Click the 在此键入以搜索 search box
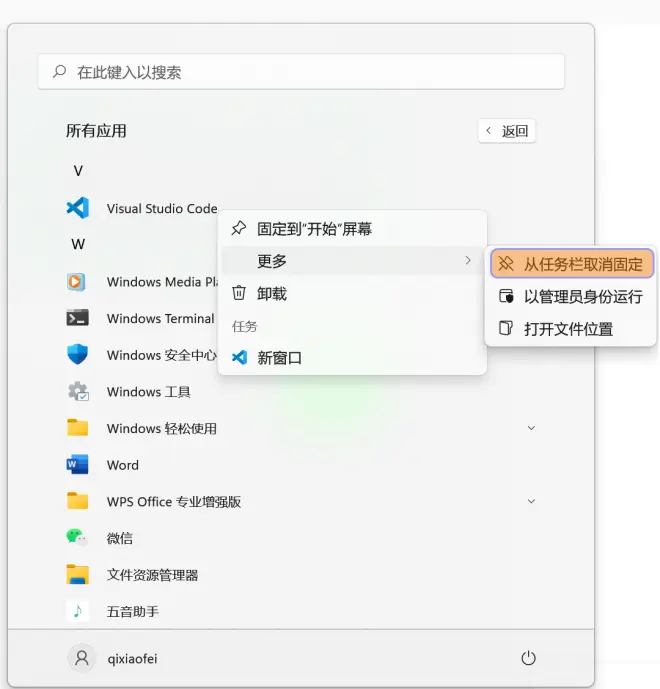The width and height of the screenshot is (660, 689). tap(301, 72)
